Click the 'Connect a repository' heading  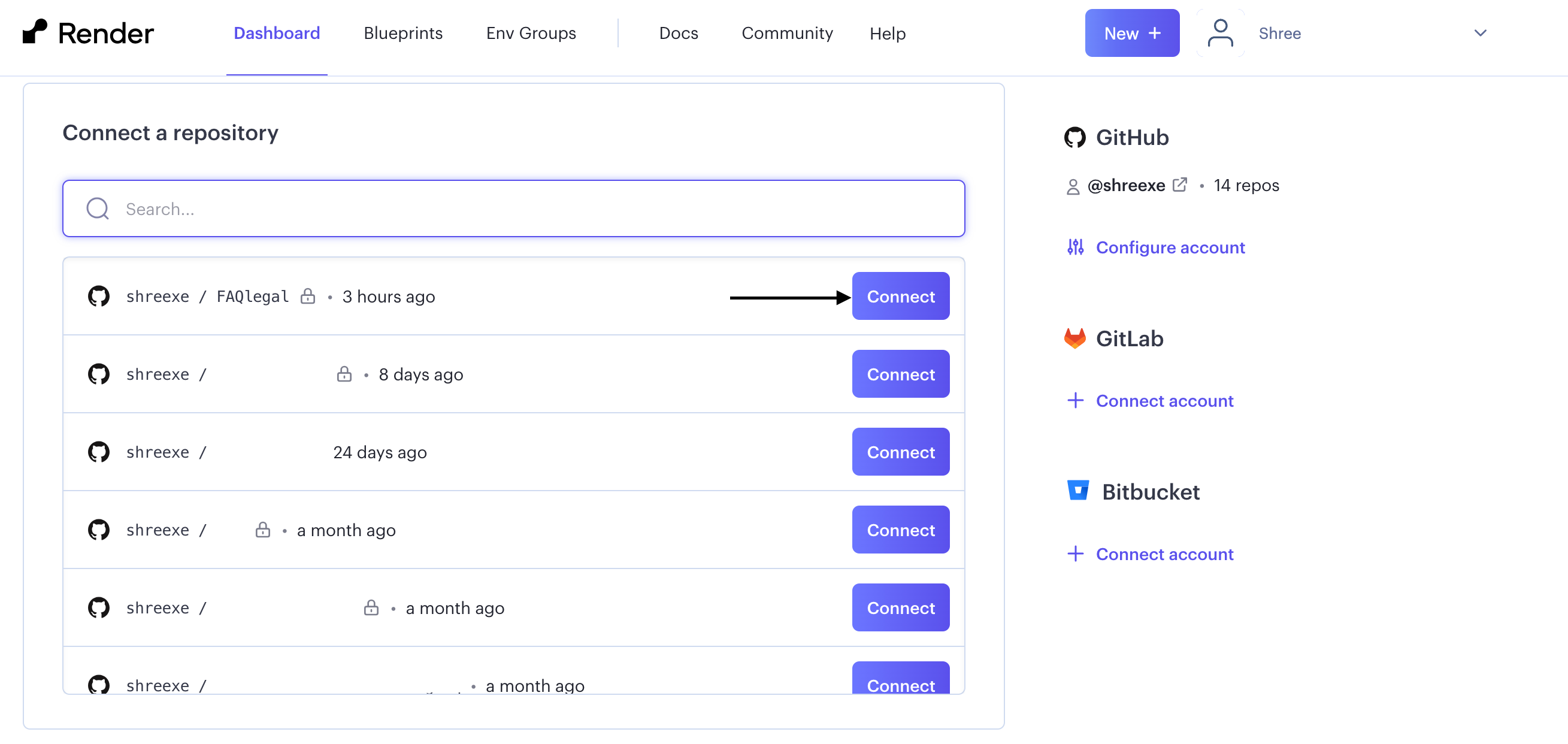171,133
